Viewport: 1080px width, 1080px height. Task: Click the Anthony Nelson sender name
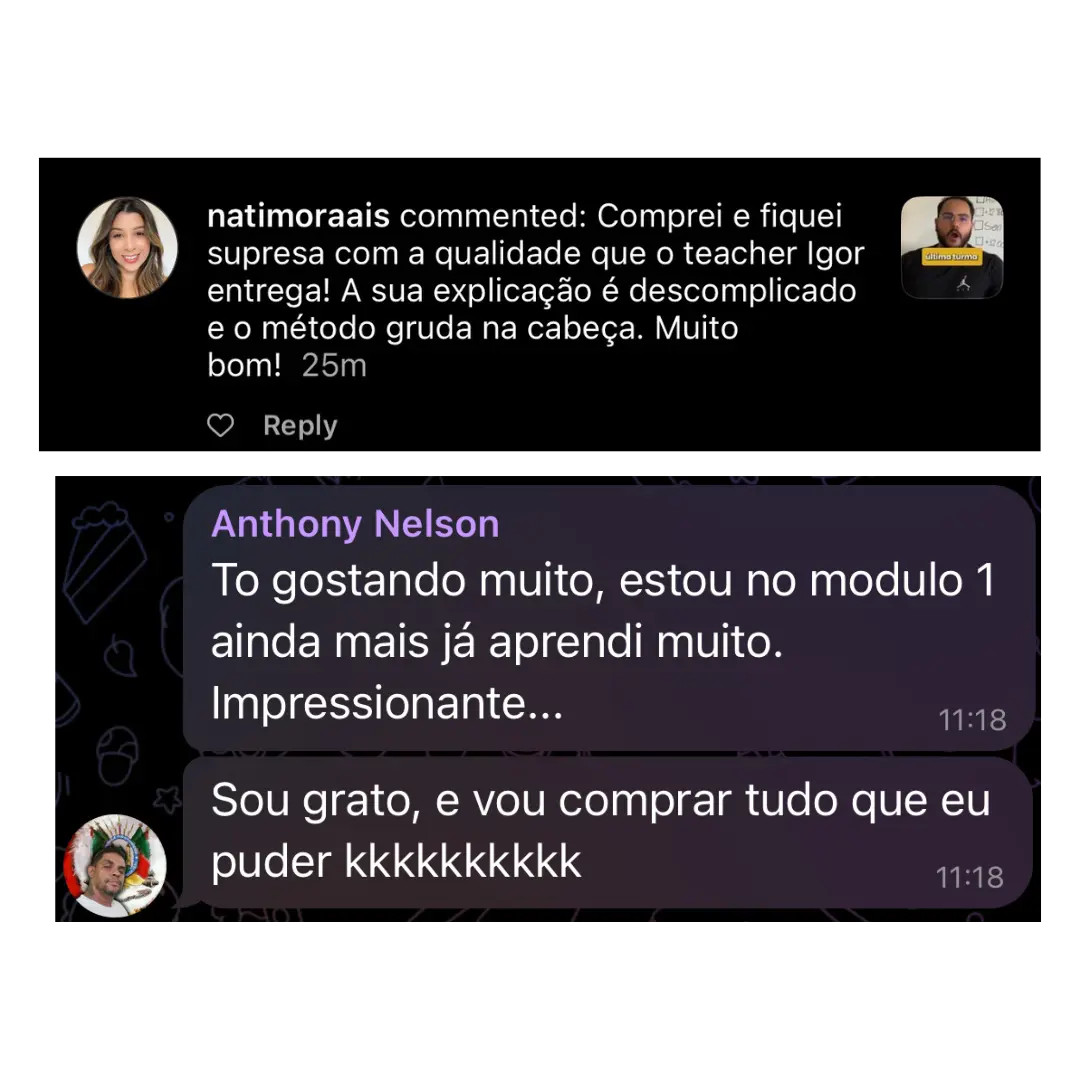(355, 523)
